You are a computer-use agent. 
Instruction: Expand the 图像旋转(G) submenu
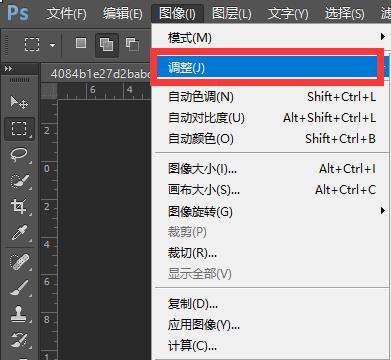pyautogui.click(x=271, y=211)
